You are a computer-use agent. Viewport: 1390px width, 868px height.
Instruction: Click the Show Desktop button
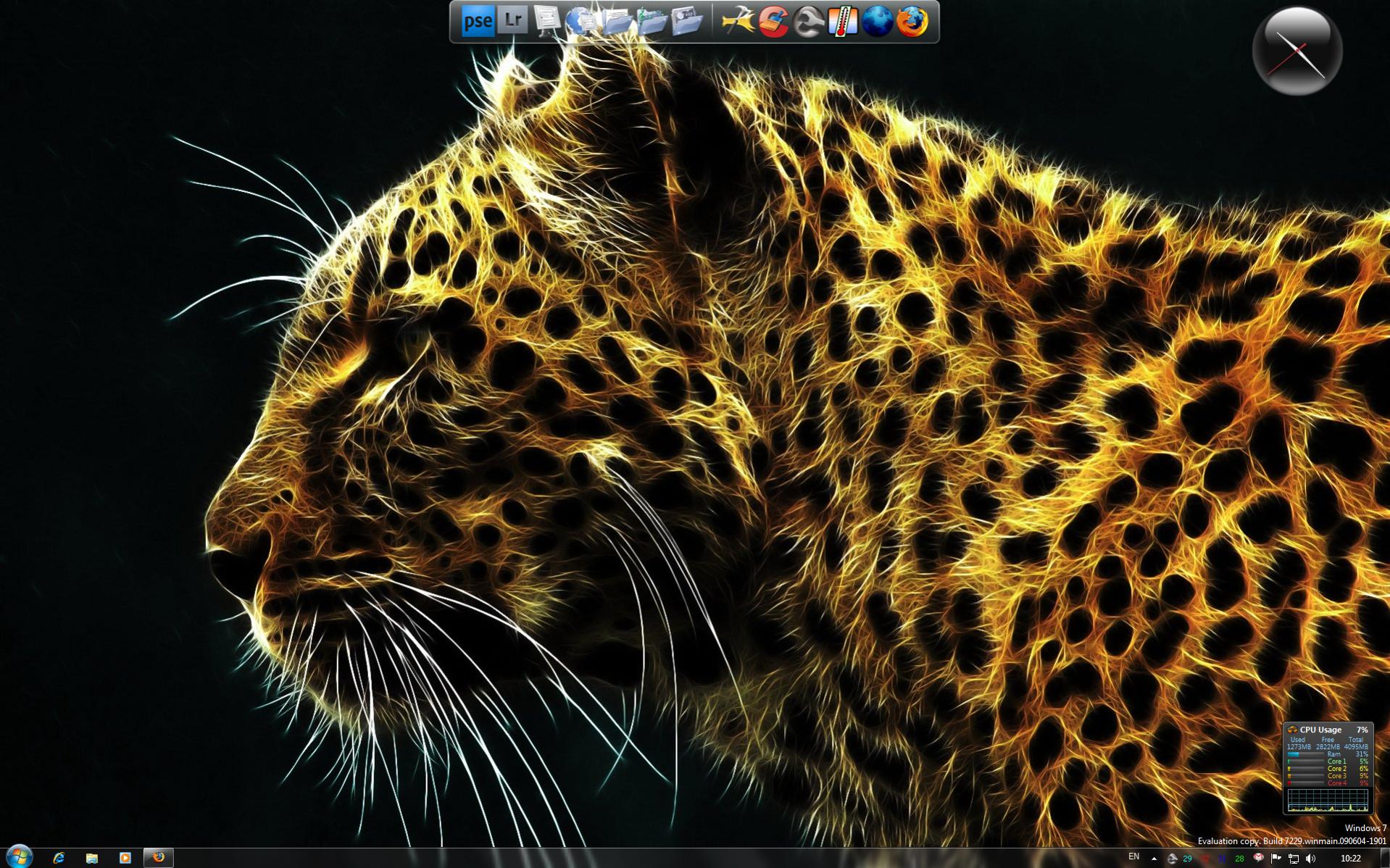point(1384,858)
